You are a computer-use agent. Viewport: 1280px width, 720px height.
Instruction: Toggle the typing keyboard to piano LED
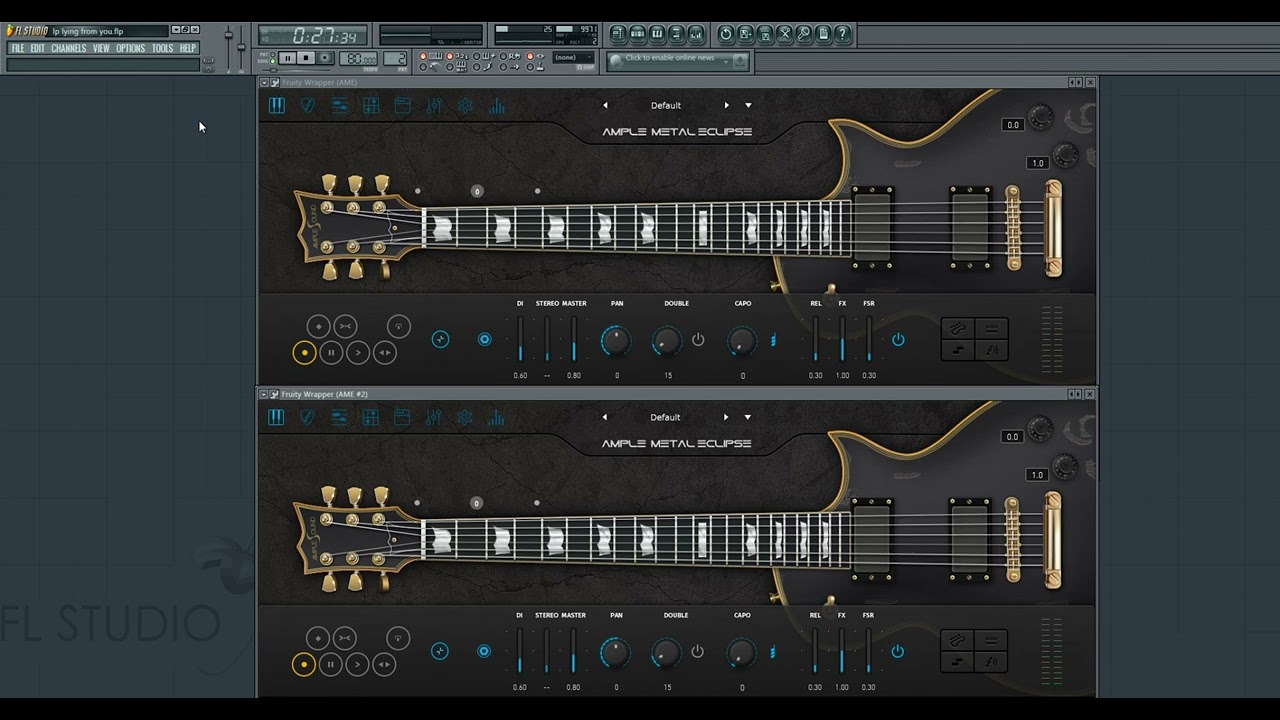(423, 56)
